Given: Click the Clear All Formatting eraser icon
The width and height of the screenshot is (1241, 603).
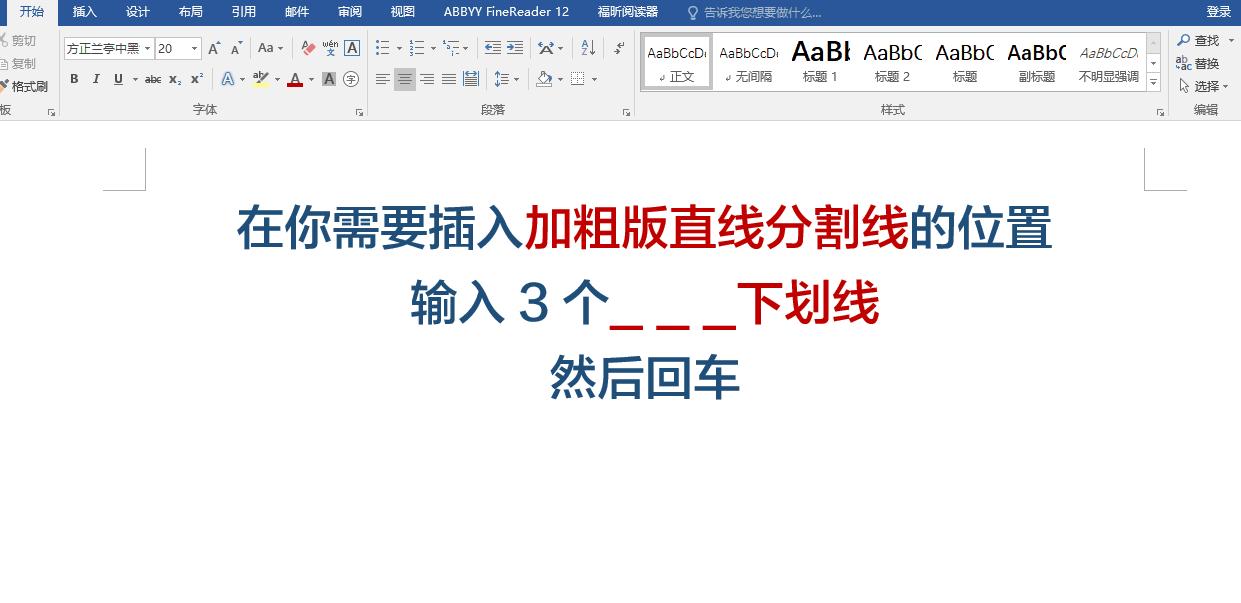Looking at the screenshot, I should [x=308, y=45].
